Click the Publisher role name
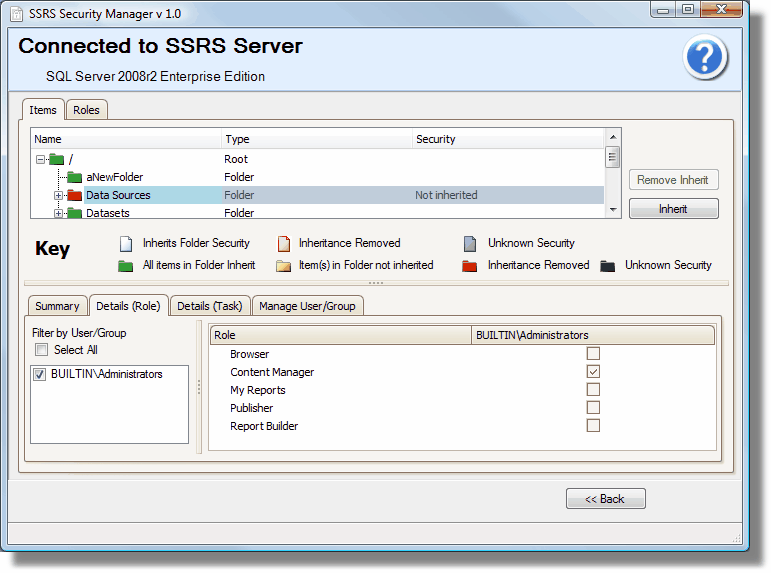This screenshot has height=573, width=771. click(x=251, y=408)
